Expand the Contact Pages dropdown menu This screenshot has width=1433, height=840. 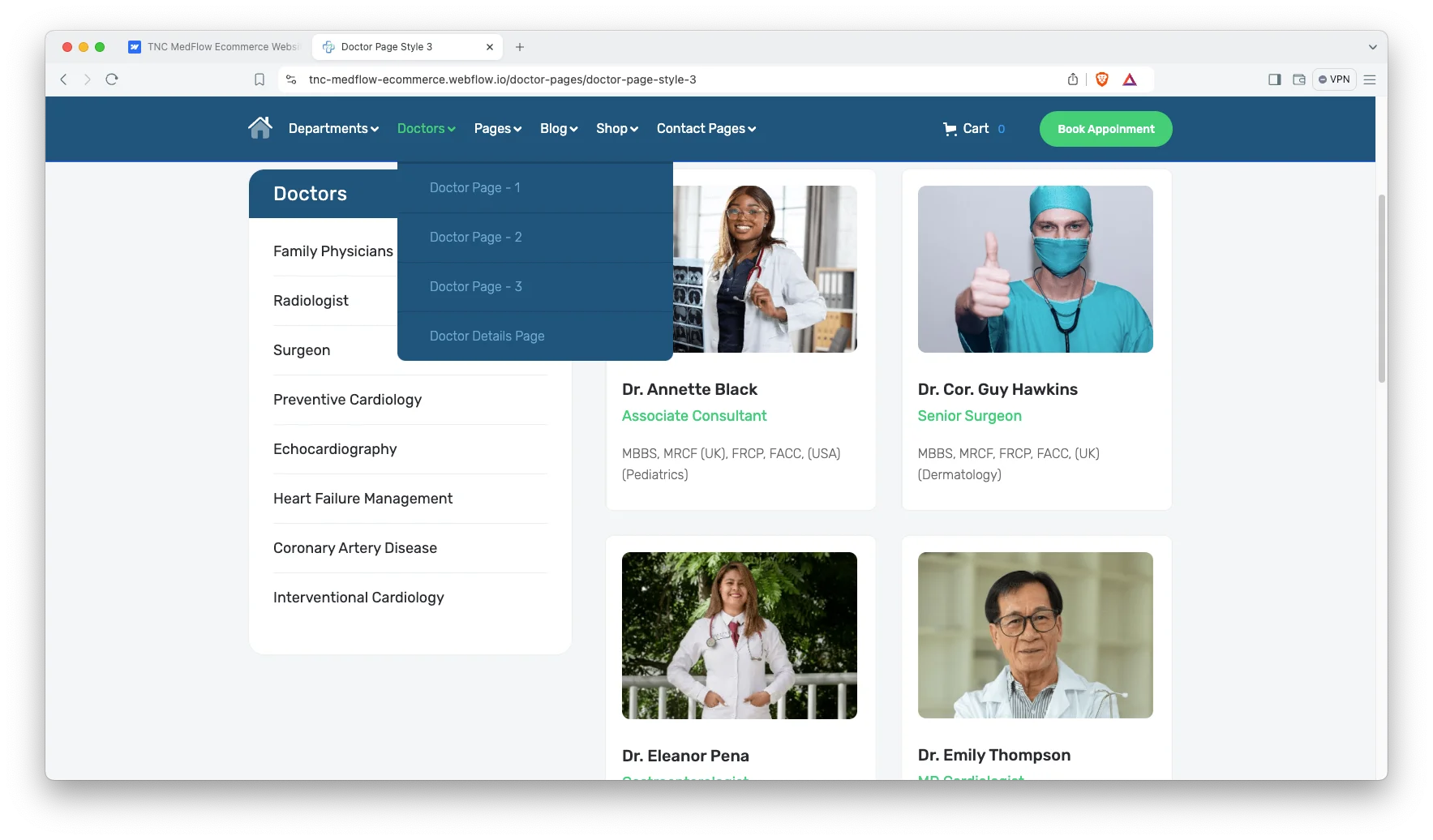tap(706, 129)
